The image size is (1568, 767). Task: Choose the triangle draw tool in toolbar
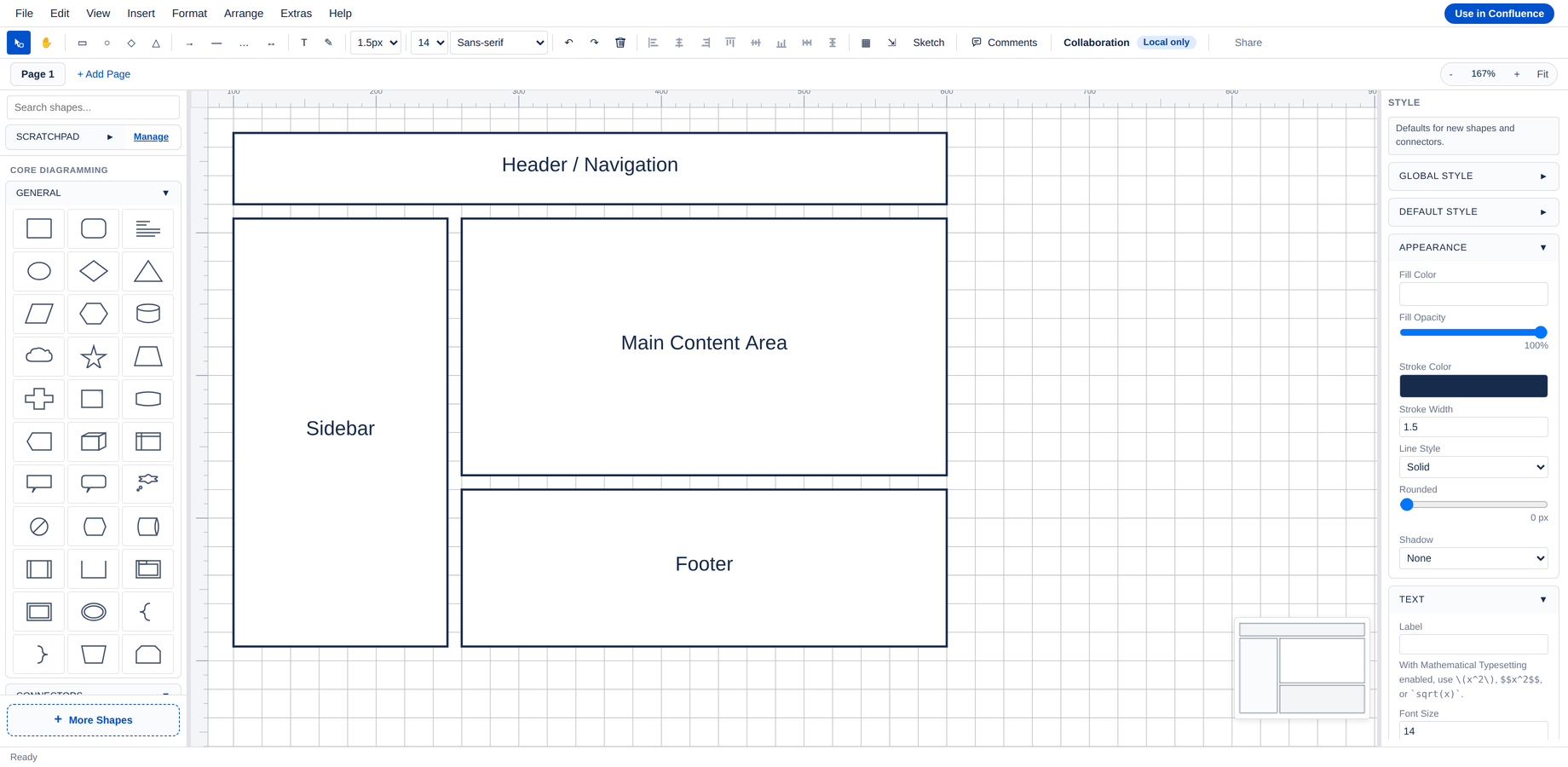(x=156, y=43)
